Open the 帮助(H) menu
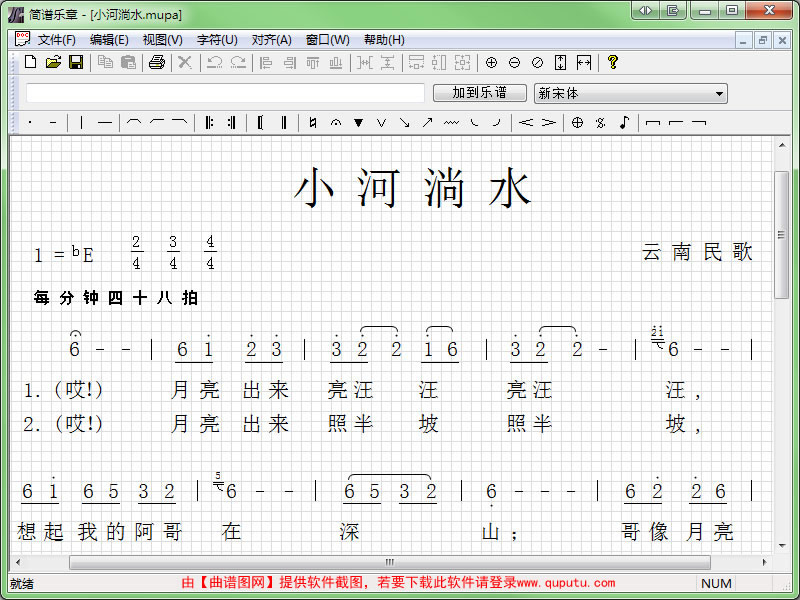 [384, 40]
